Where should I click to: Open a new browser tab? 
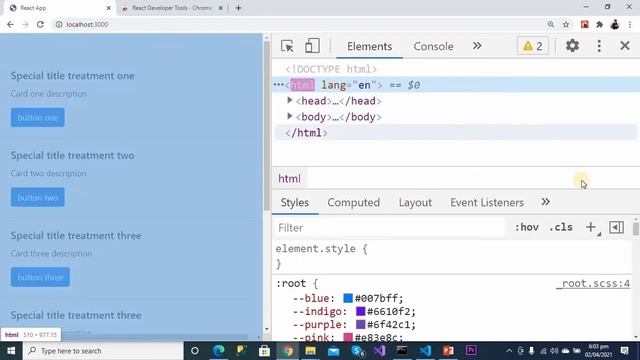tap(238, 8)
